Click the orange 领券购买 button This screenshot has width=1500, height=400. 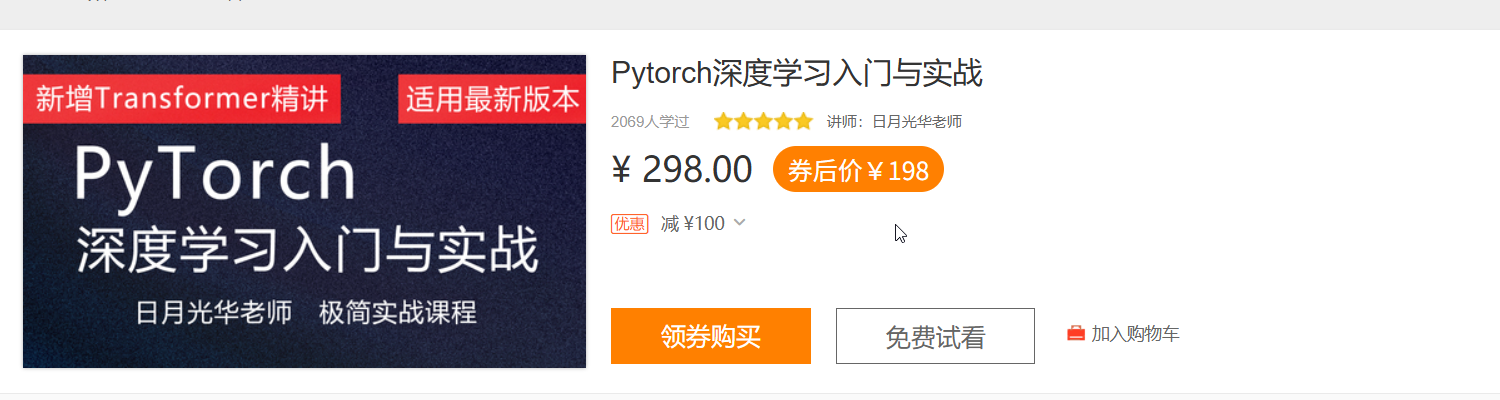click(711, 336)
